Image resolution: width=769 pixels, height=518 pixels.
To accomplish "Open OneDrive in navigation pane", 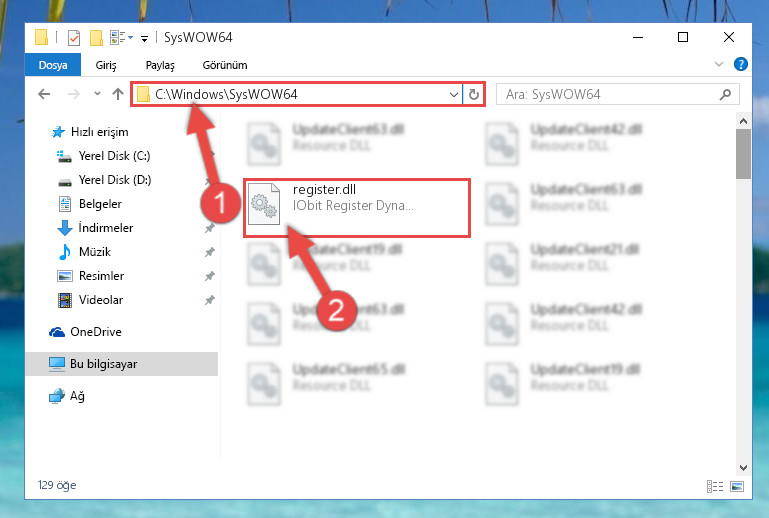I will pyautogui.click(x=96, y=332).
